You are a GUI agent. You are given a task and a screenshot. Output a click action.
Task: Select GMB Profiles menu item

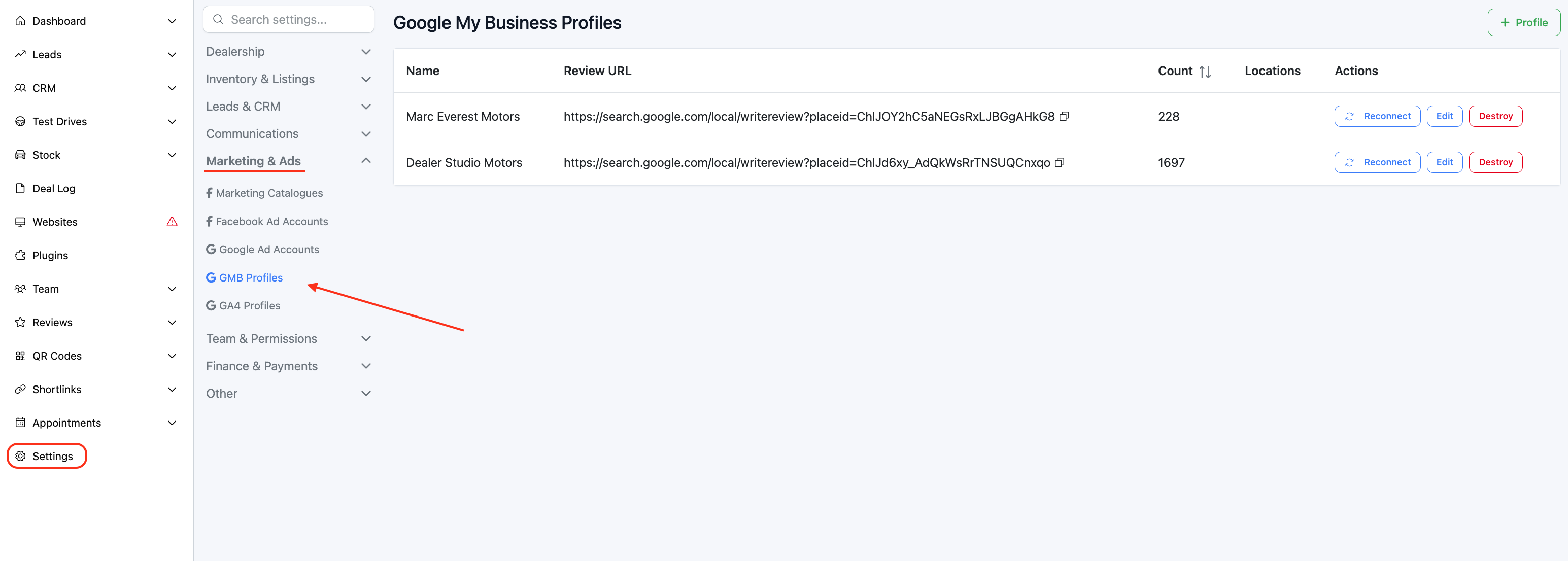[250, 277]
